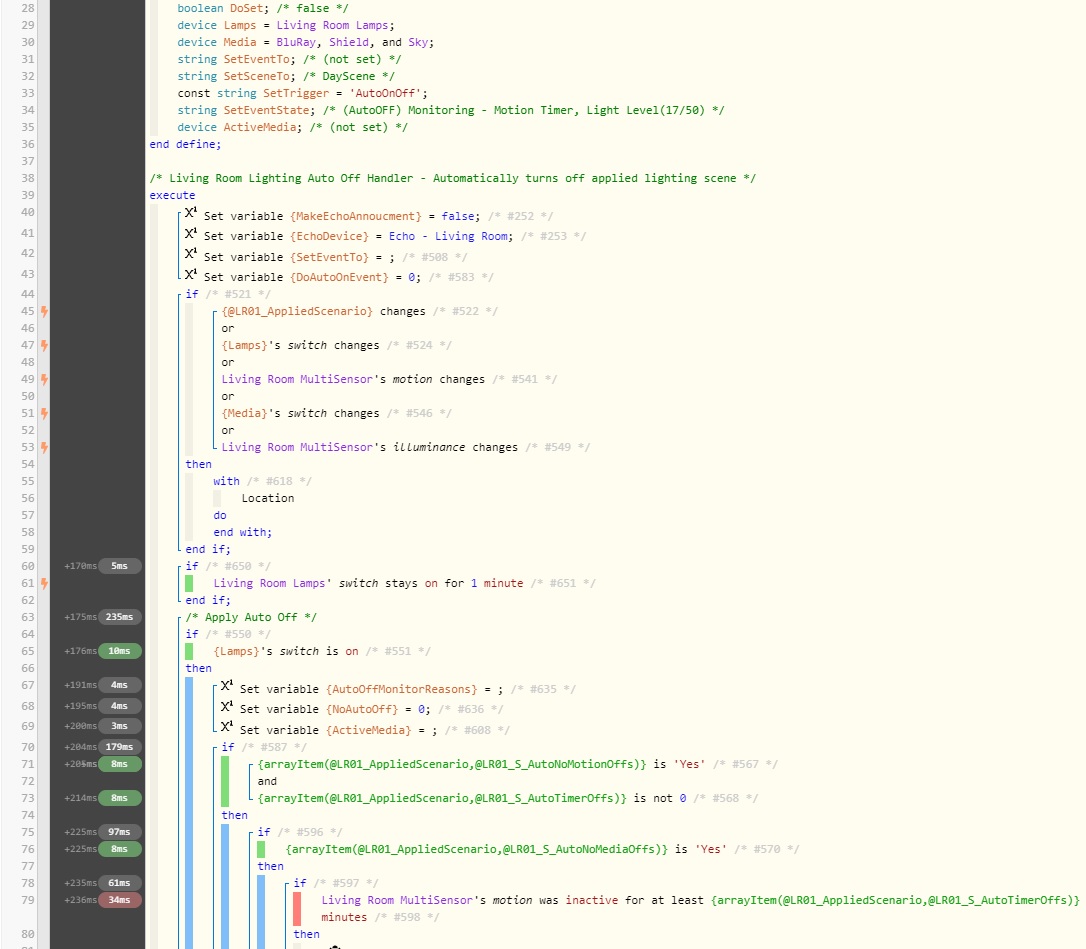
Task: Click the 'end define;' line
Action: coord(186,144)
